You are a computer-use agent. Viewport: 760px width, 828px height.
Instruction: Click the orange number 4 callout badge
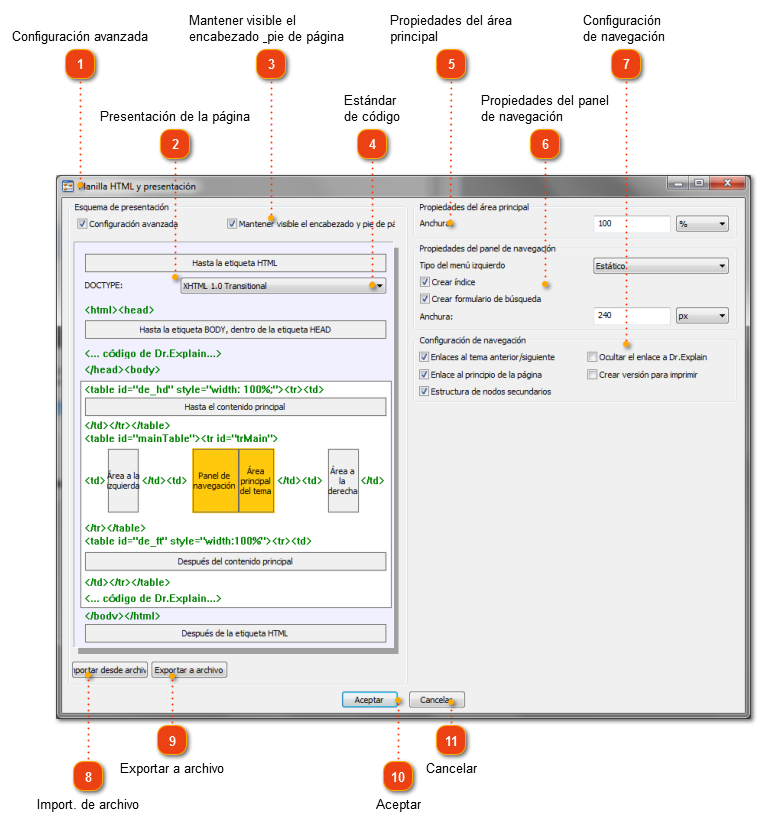pos(372,144)
